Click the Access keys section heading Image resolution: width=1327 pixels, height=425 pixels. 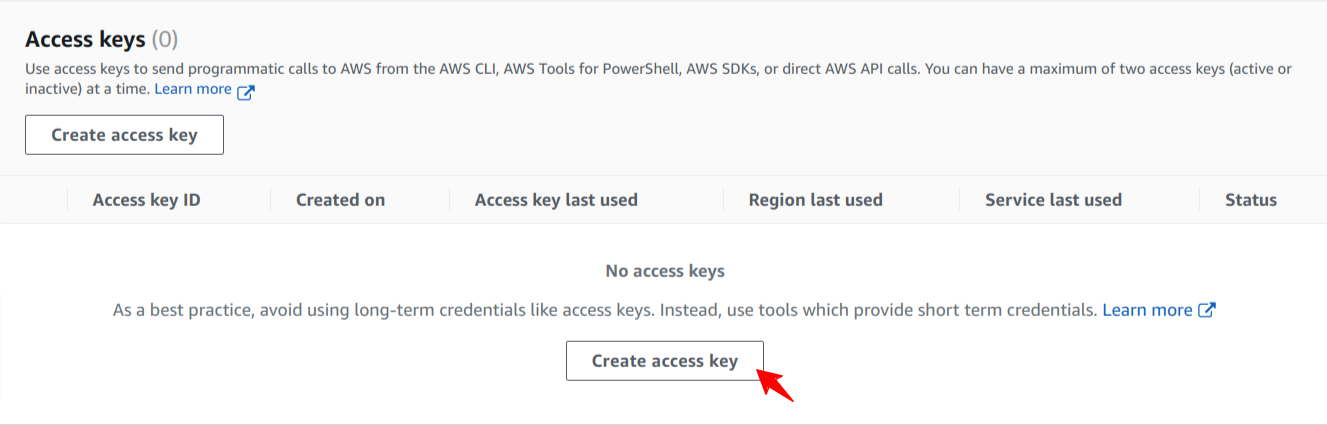pyautogui.click(x=85, y=40)
